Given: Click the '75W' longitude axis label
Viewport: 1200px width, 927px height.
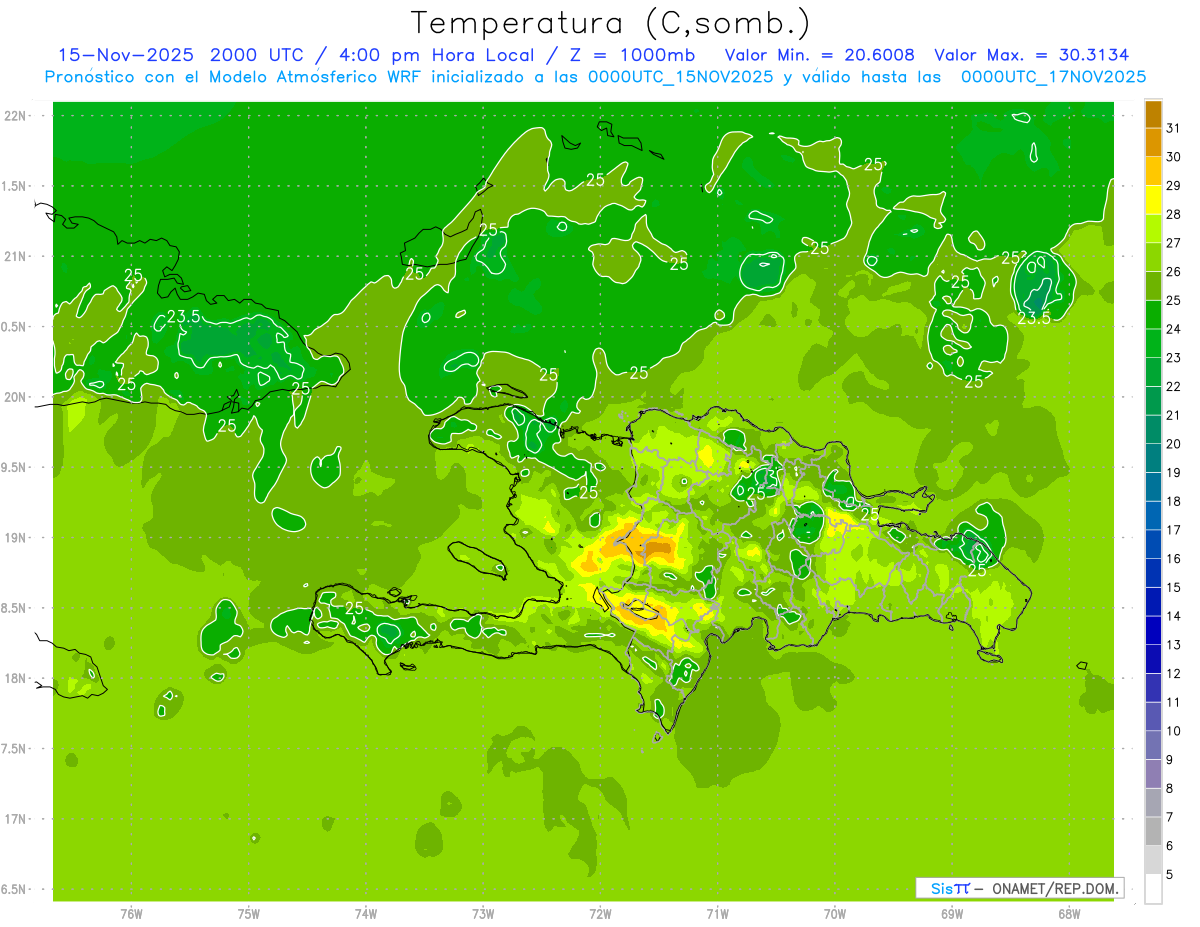Looking at the screenshot, I should (x=248, y=914).
